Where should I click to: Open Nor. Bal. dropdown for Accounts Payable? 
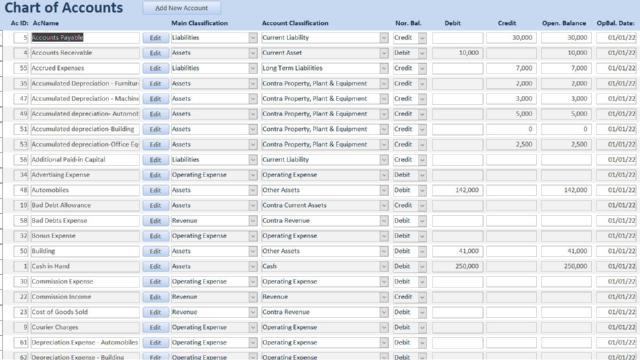[x=422, y=38]
